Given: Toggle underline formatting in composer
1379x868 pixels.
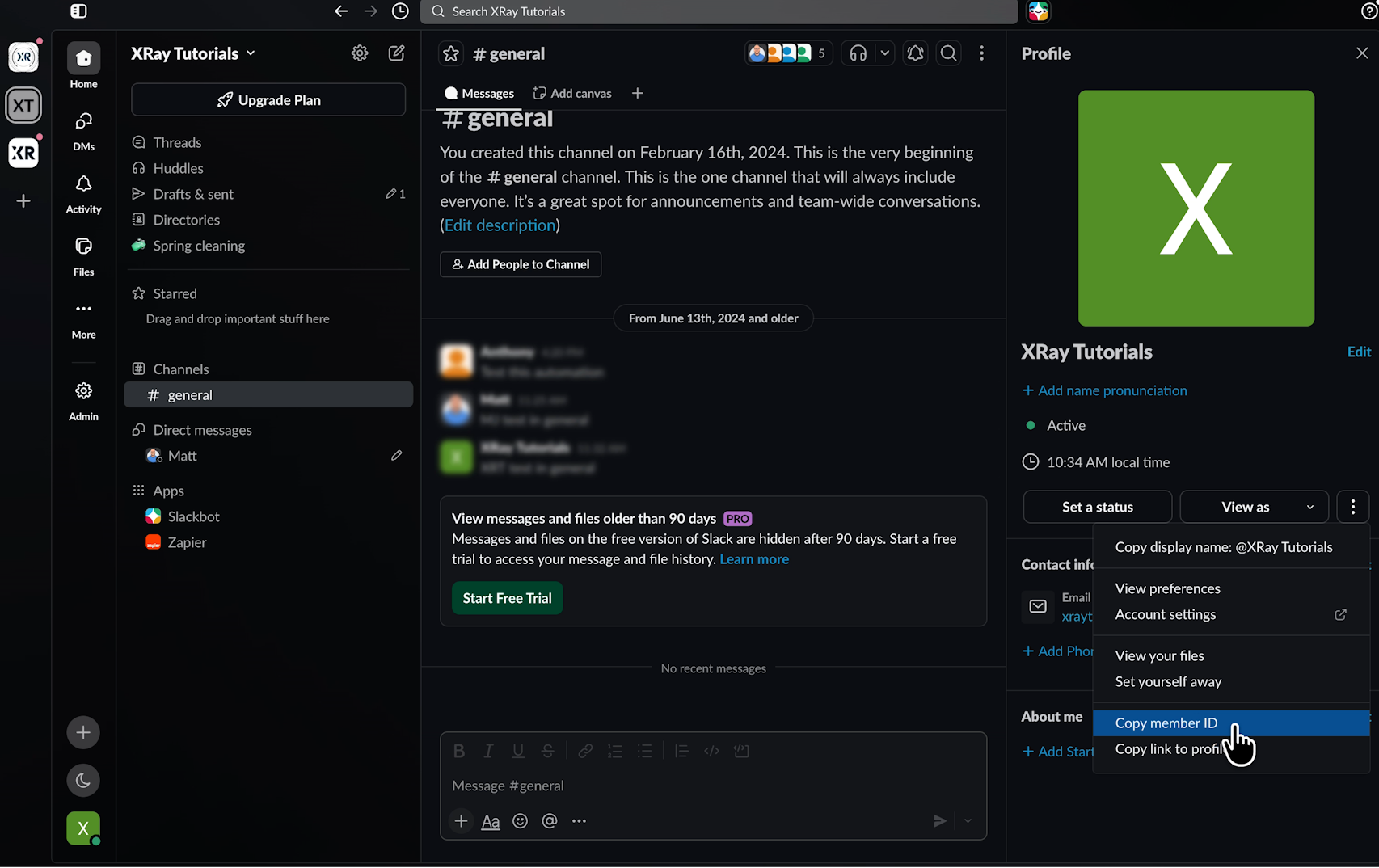Looking at the screenshot, I should pyautogui.click(x=518, y=752).
